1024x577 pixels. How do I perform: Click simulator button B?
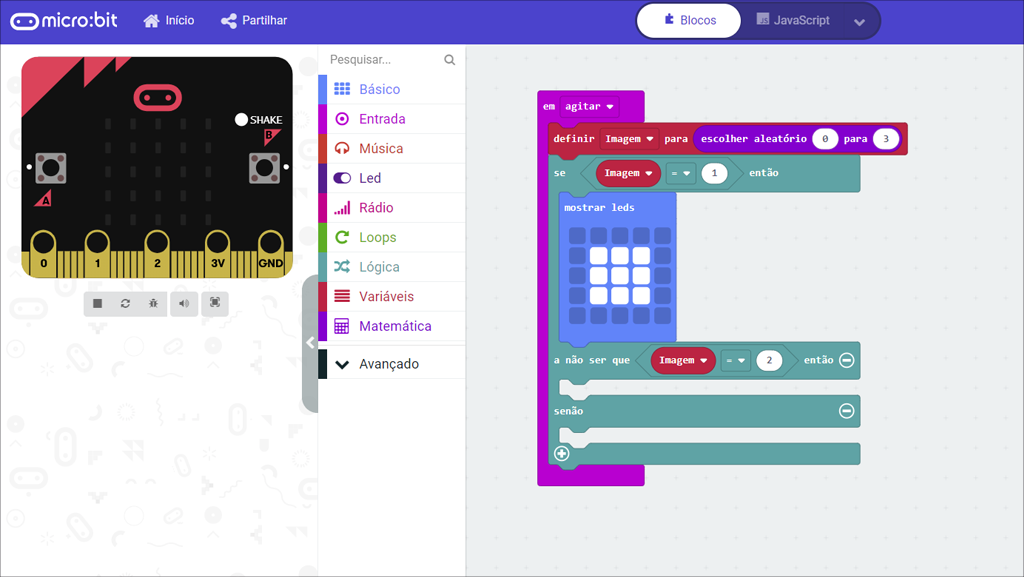tap(264, 168)
